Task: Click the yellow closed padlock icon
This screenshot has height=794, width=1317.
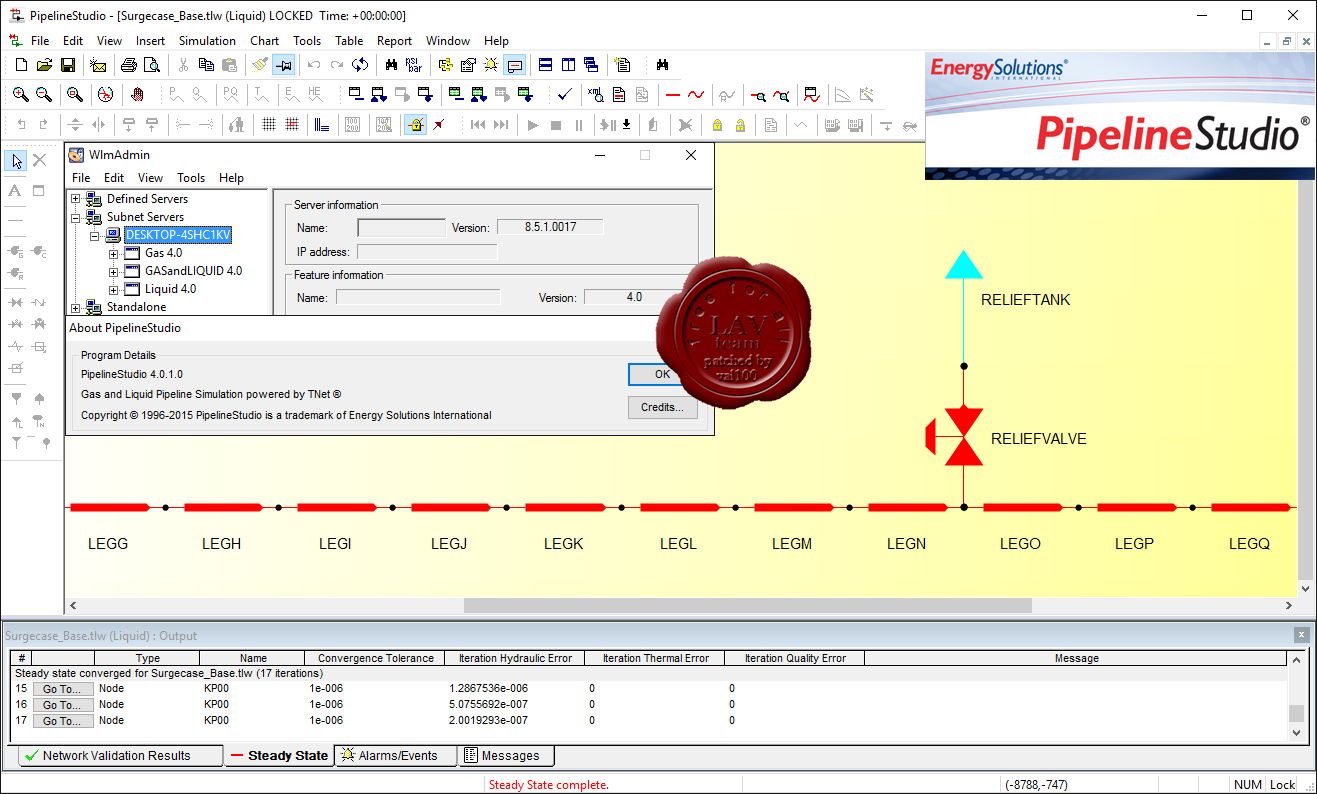Action: [x=717, y=125]
